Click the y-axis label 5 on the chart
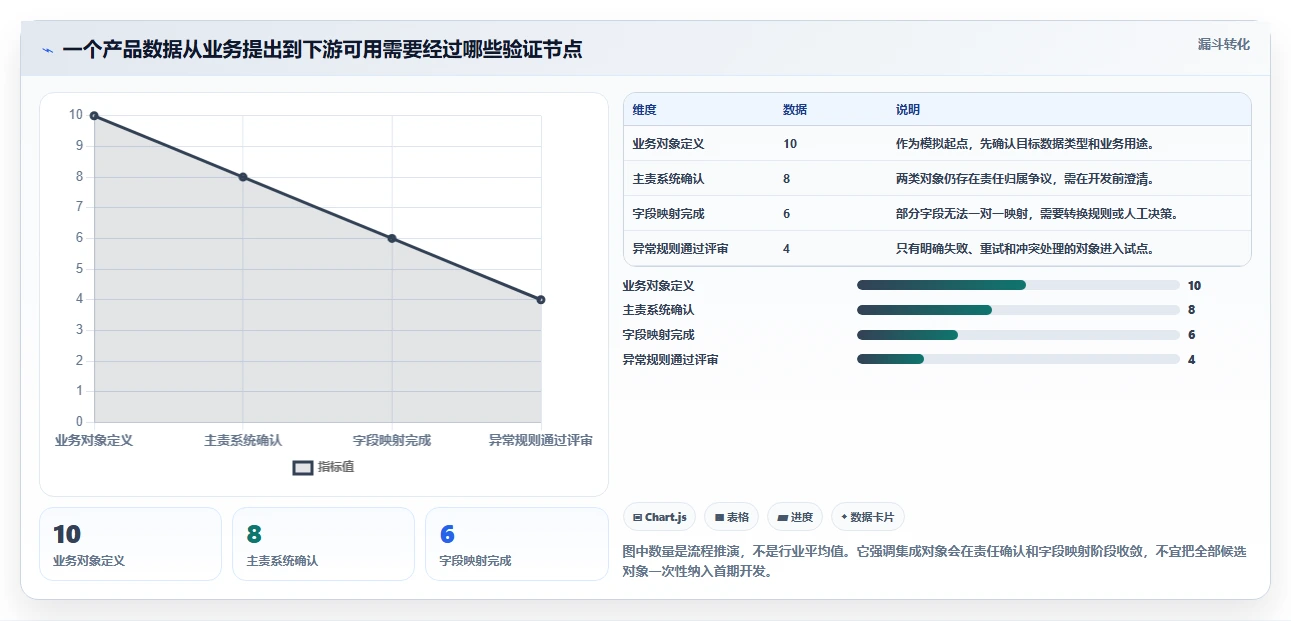 click(x=79, y=269)
